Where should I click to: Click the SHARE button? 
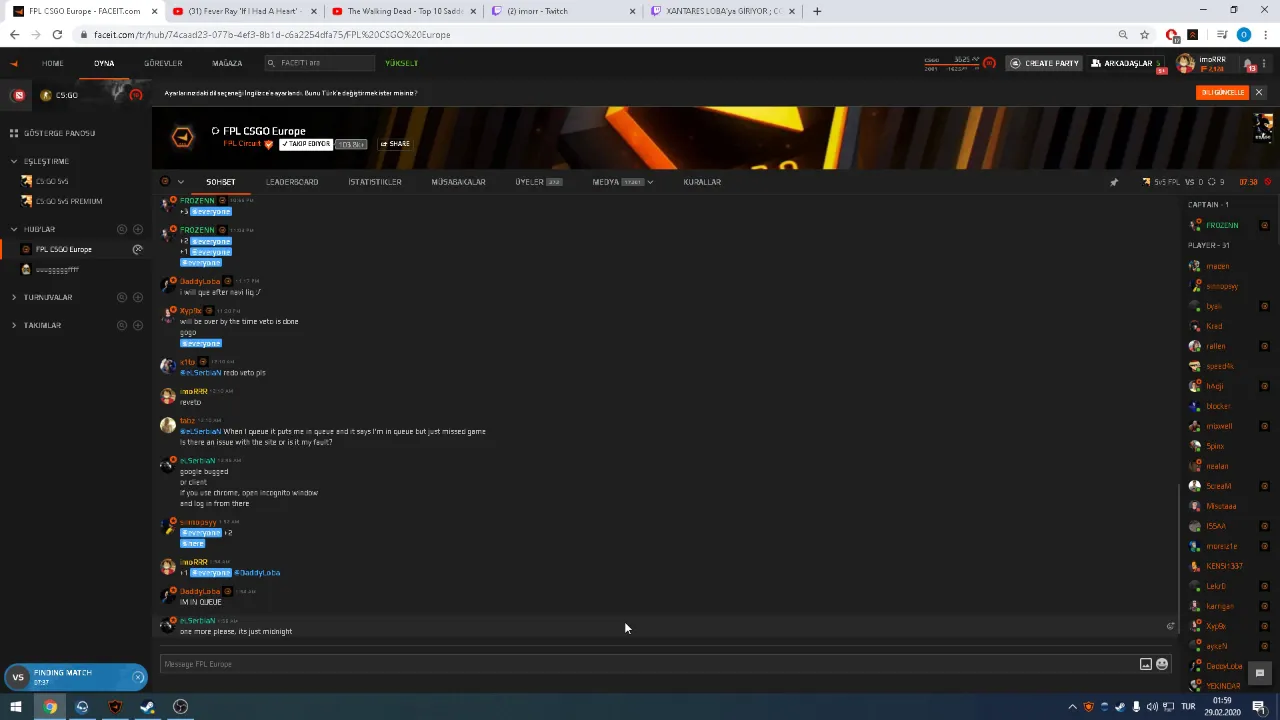(x=395, y=144)
